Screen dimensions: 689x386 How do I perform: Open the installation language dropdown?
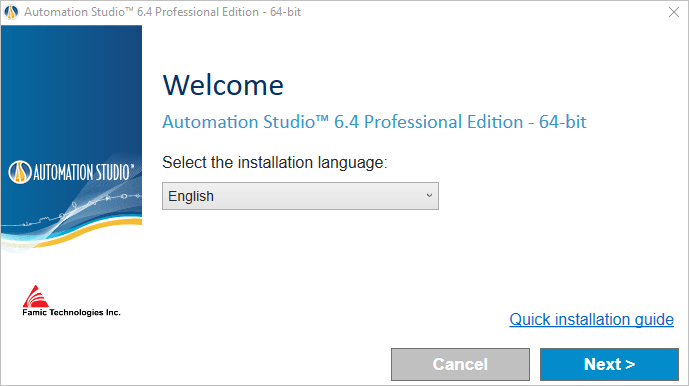[x=300, y=196]
